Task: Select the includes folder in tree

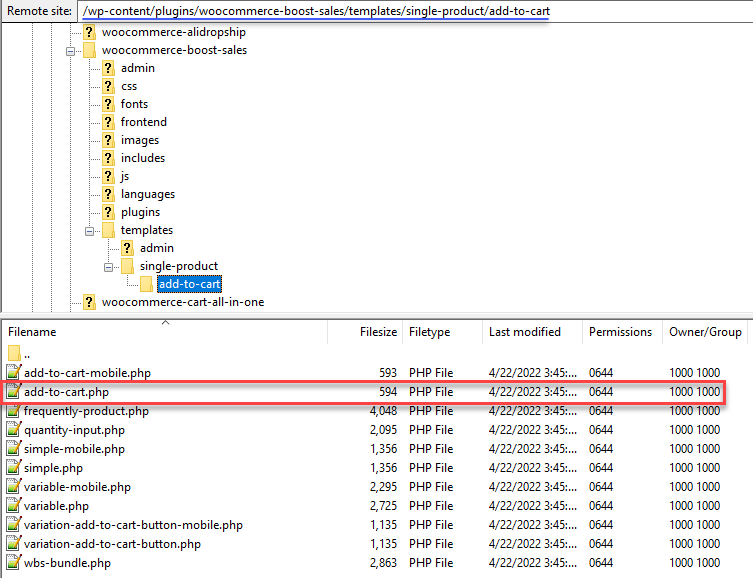Action: (x=143, y=158)
